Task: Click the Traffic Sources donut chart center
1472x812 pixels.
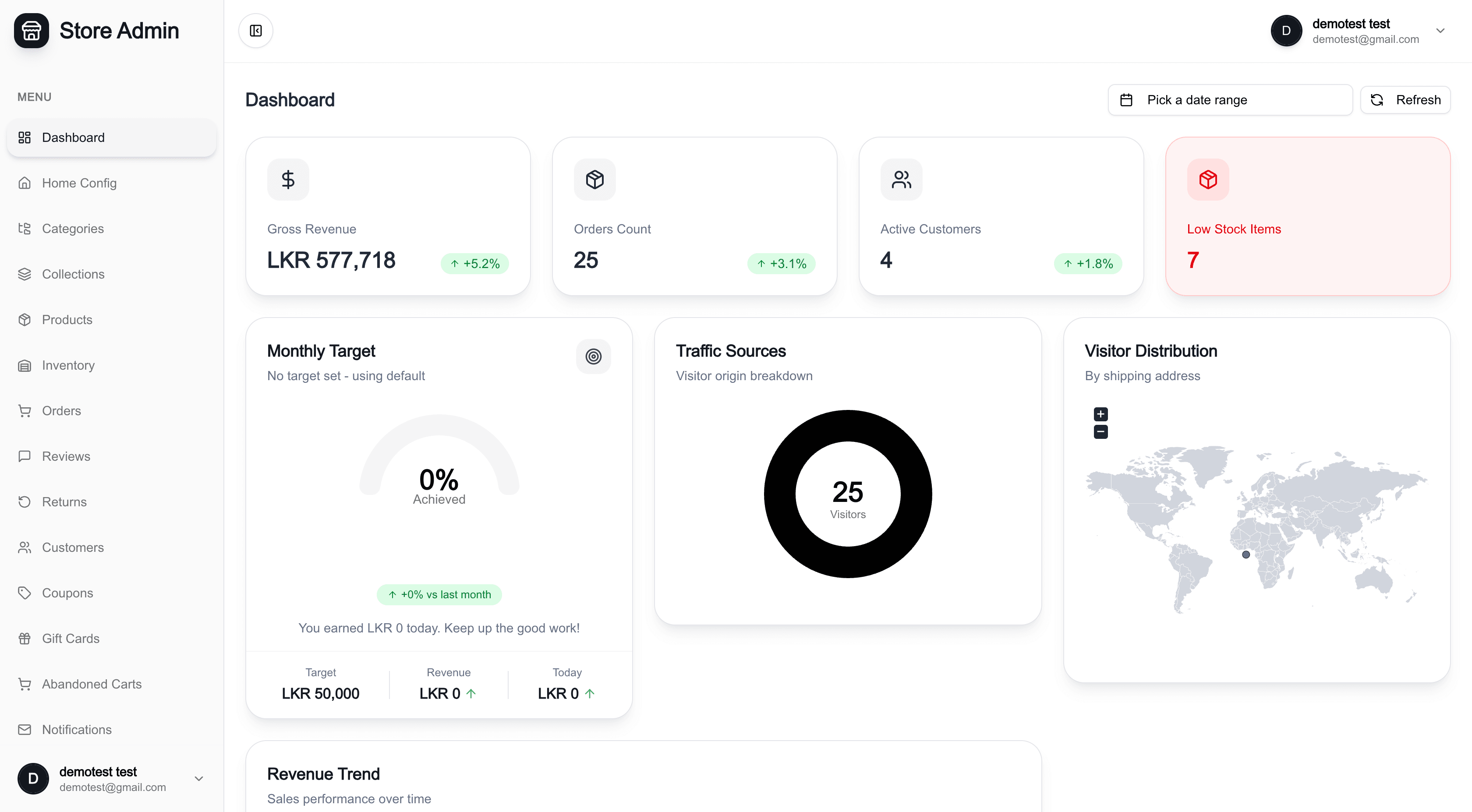Action: [x=847, y=494]
